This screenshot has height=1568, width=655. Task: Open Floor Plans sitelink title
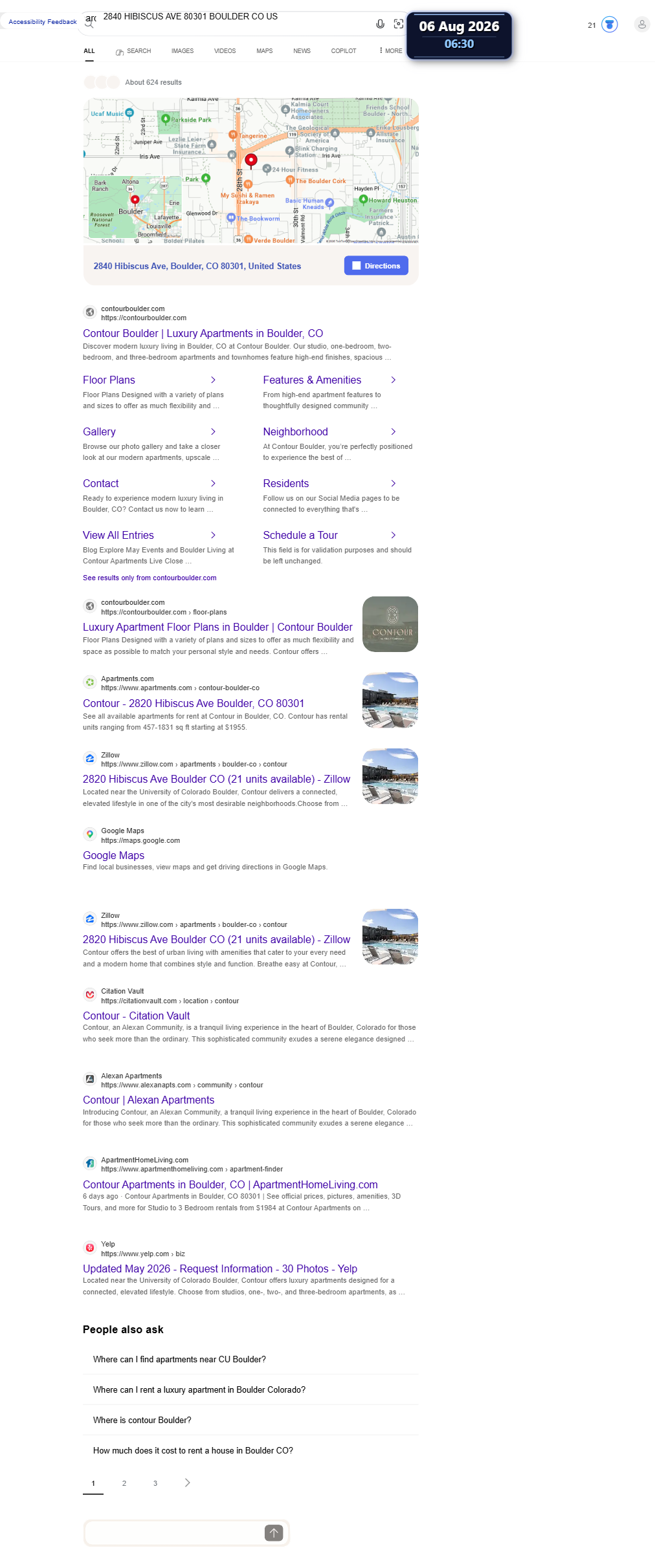(109, 380)
